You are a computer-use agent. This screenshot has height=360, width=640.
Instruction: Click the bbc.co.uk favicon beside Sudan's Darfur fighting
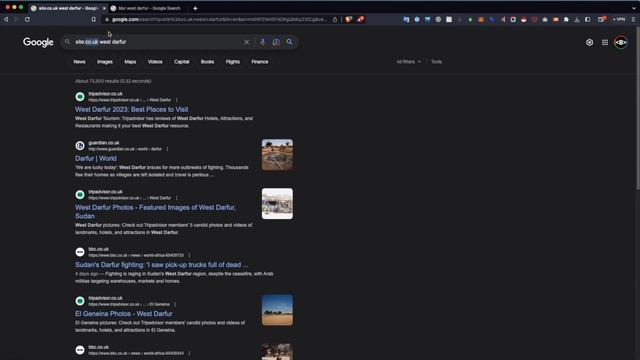tap(80, 252)
